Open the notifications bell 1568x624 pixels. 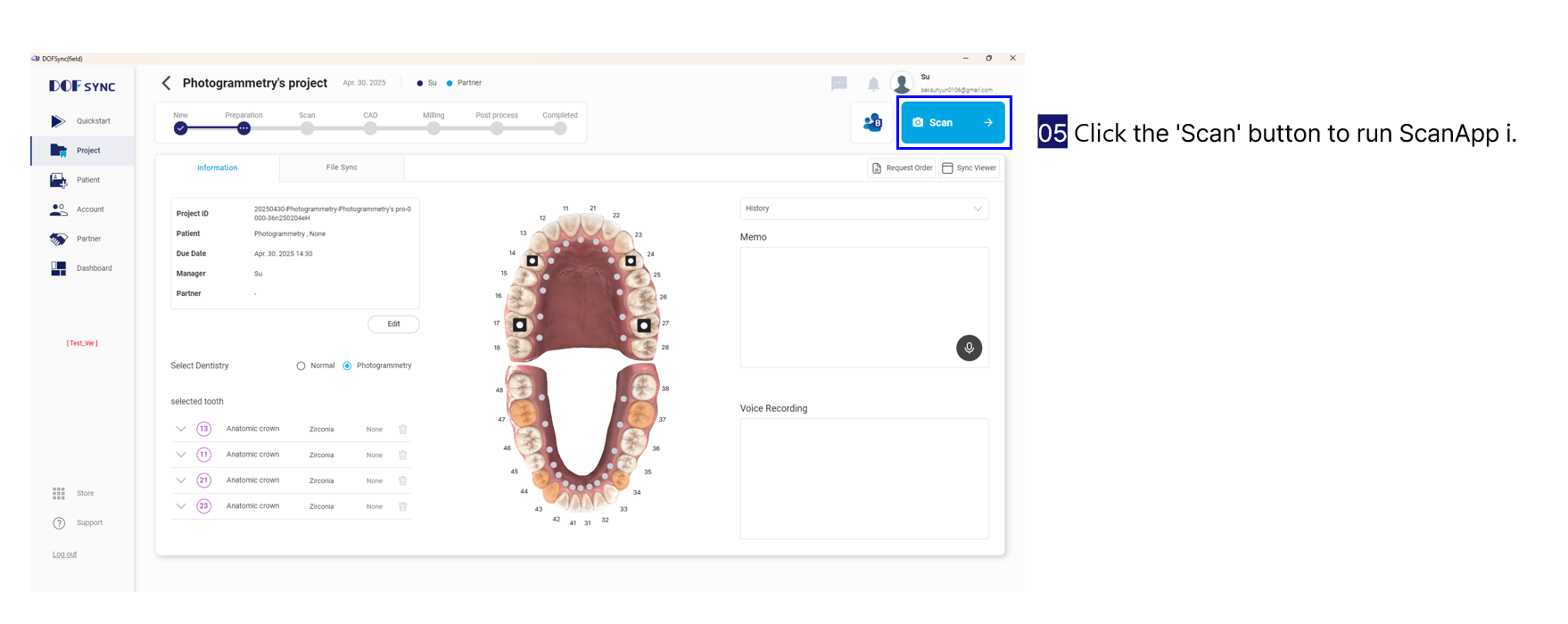[x=873, y=84]
